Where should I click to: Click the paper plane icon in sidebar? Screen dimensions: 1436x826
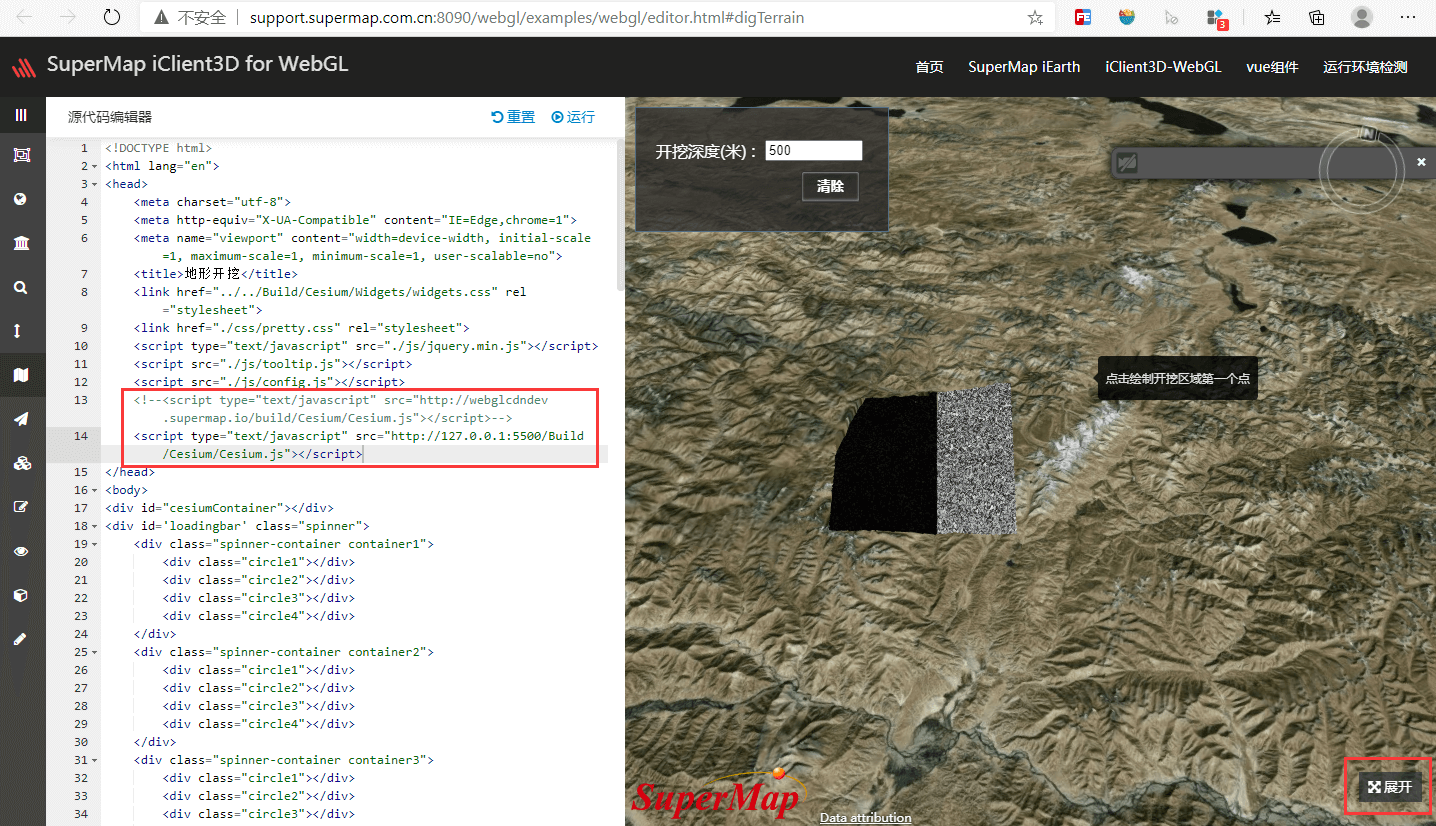point(20,419)
